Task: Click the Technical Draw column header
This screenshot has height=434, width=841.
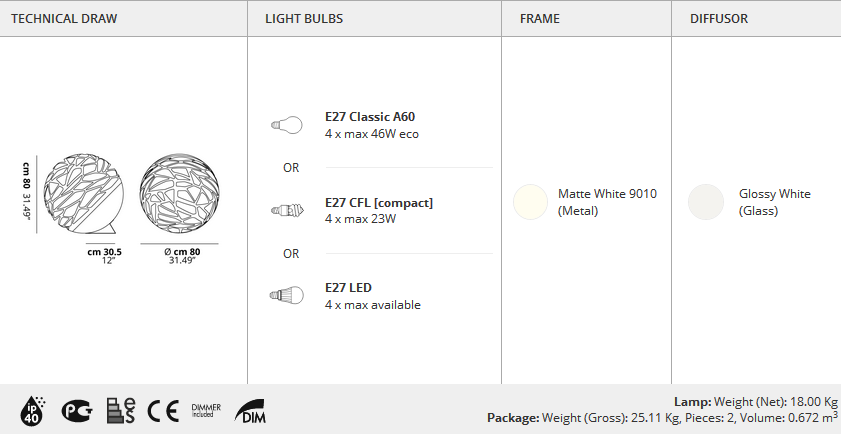Action: click(x=64, y=19)
